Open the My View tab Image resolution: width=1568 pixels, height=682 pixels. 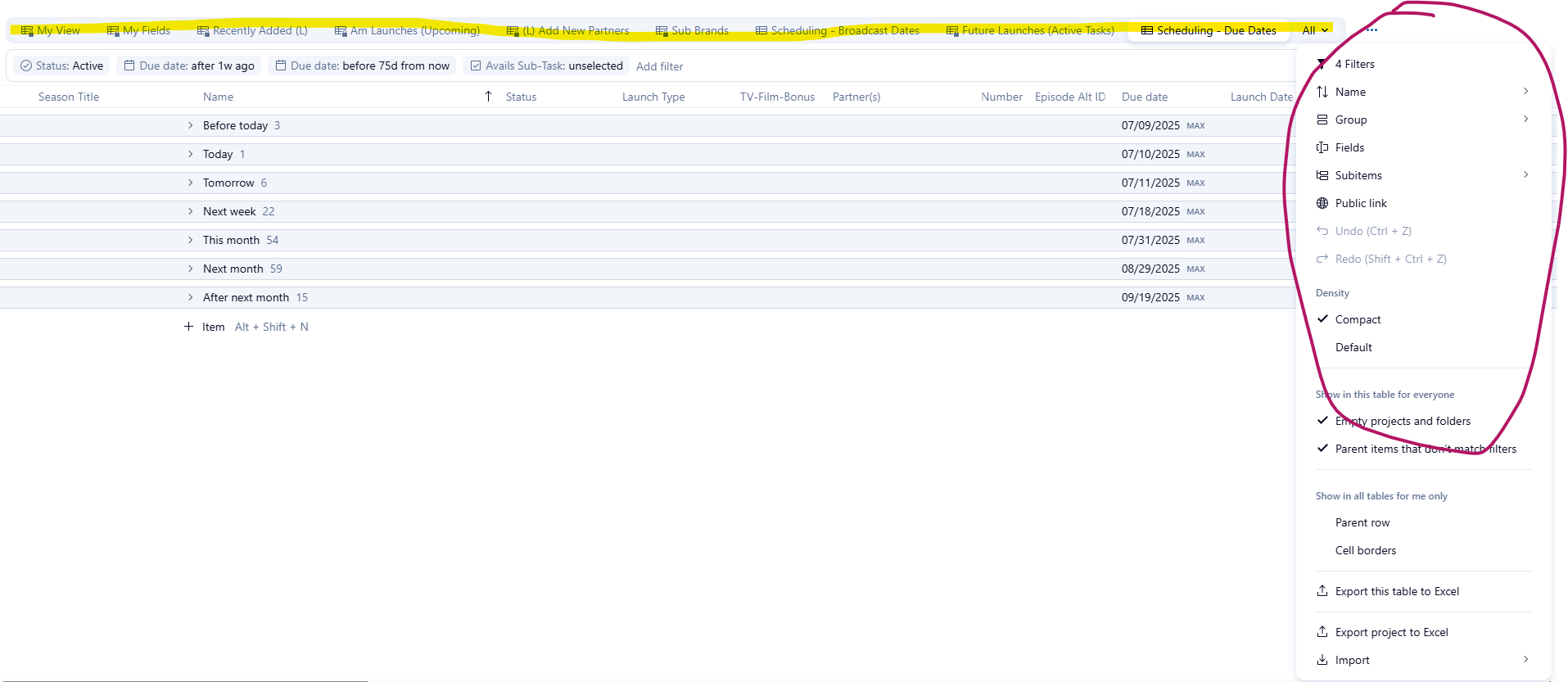click(51, 30)
